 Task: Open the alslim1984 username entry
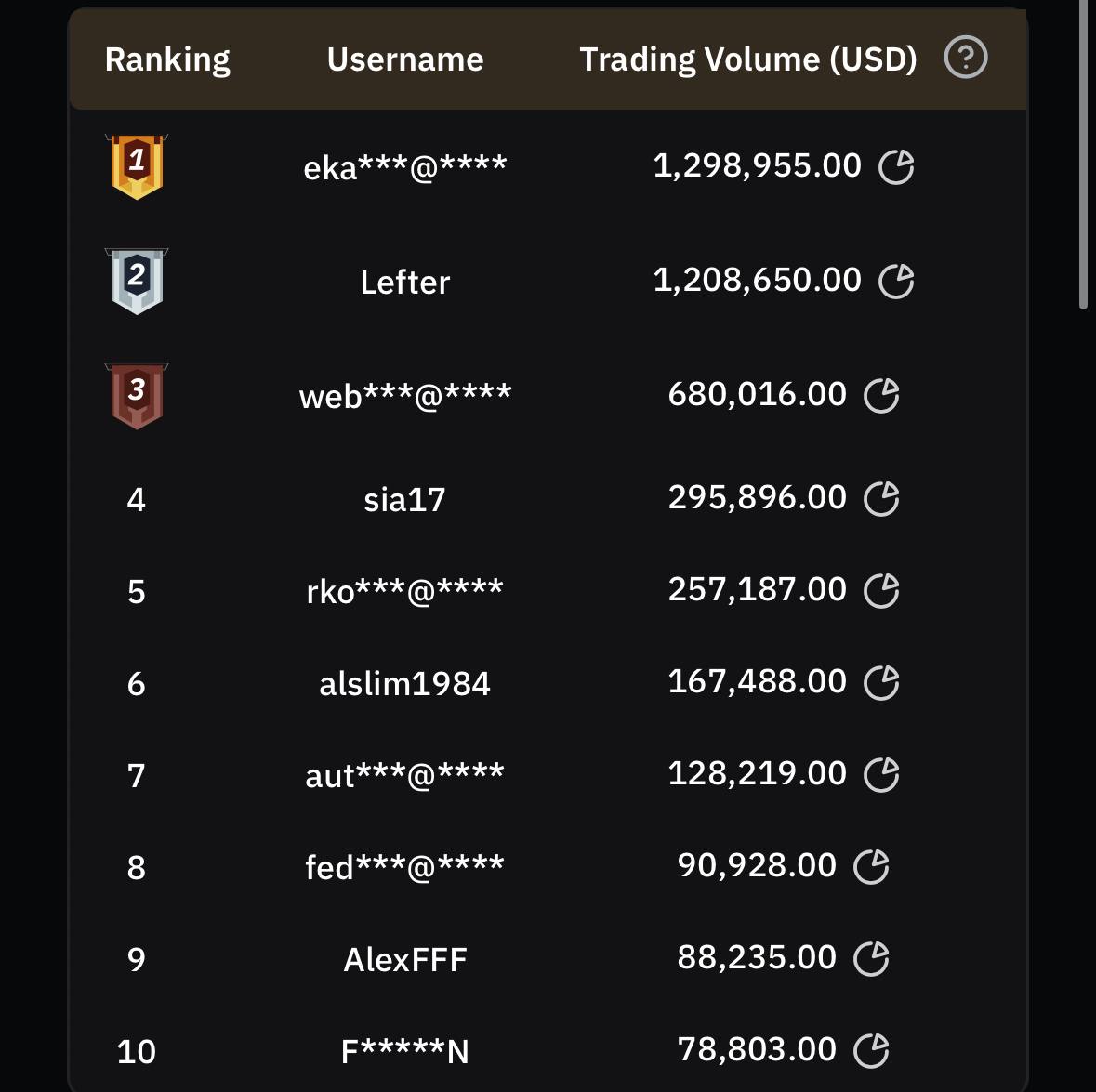pos(405,684)
